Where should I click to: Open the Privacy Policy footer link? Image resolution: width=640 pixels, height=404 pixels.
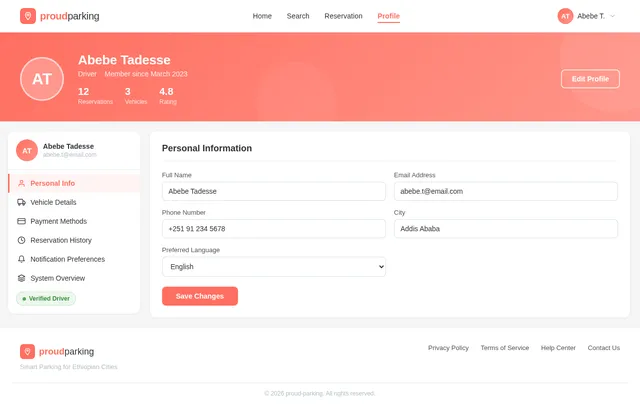tap(448, 348)
